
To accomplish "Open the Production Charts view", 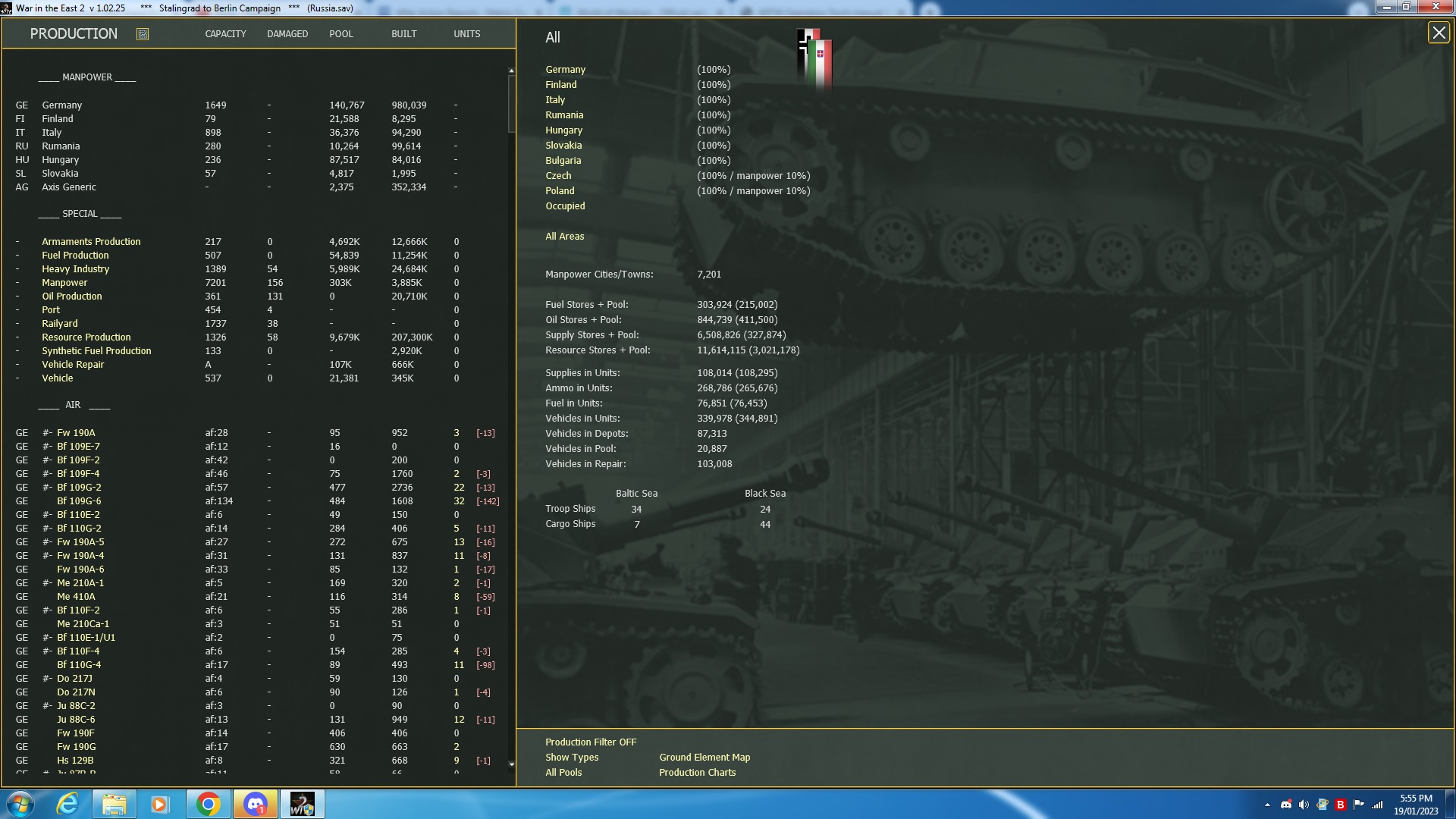I will point(697,772).
